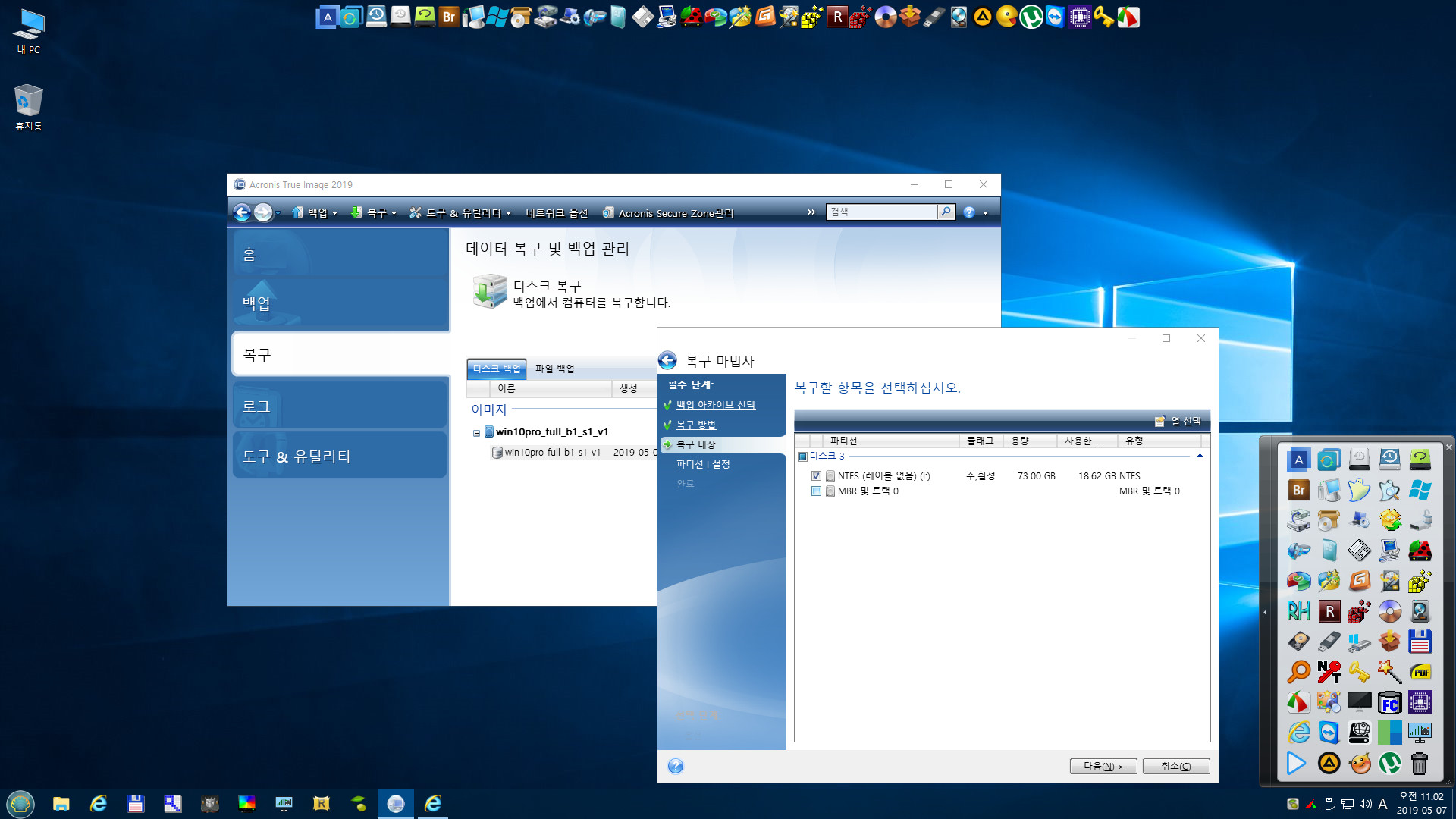
Task: Open File Explorer from the taskbar
Action: 61,803
